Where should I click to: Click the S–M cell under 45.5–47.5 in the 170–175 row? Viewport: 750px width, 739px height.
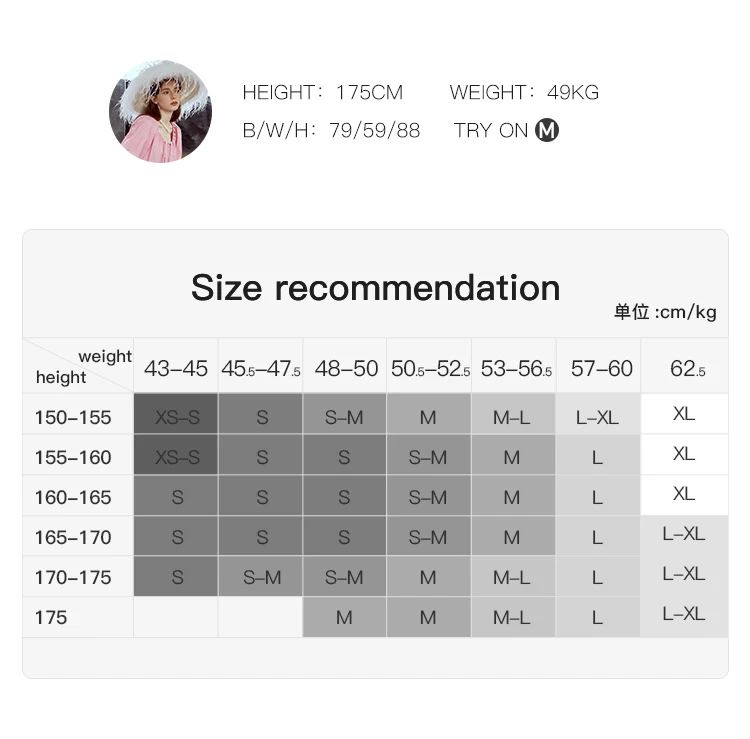click(261, 577)
